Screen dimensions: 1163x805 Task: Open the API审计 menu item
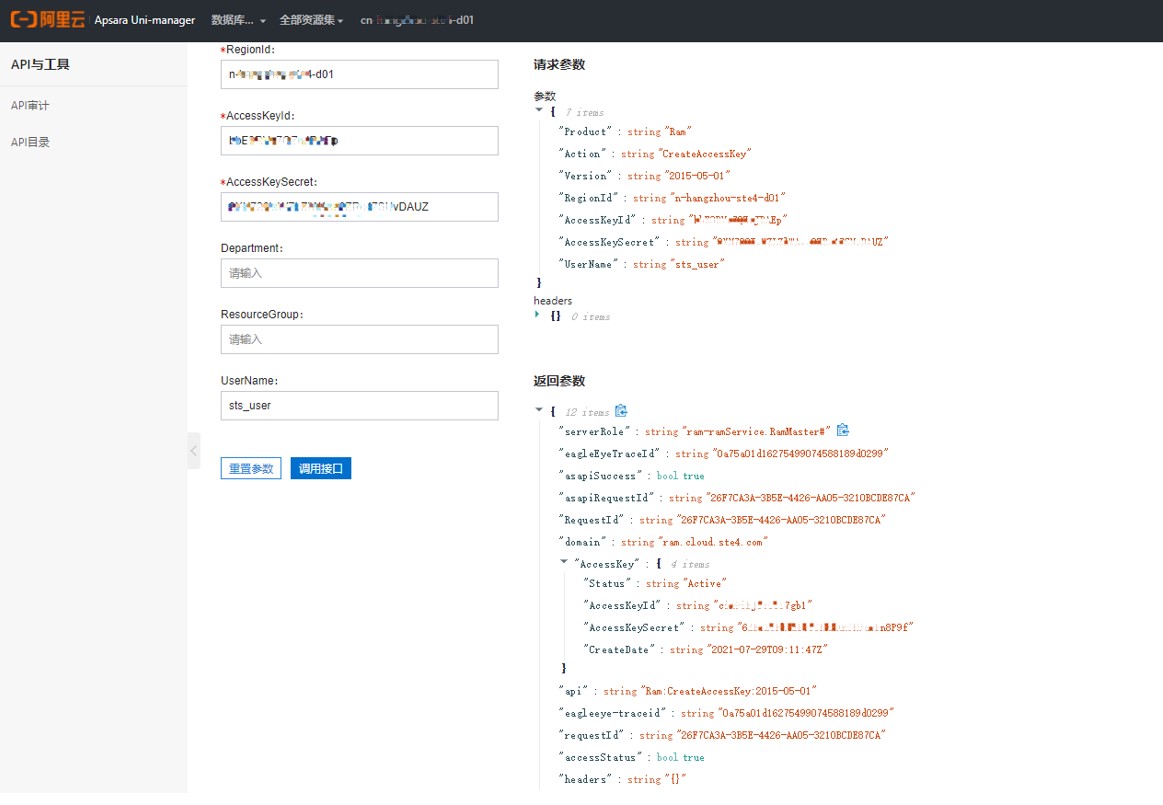[x=30, y=105]
